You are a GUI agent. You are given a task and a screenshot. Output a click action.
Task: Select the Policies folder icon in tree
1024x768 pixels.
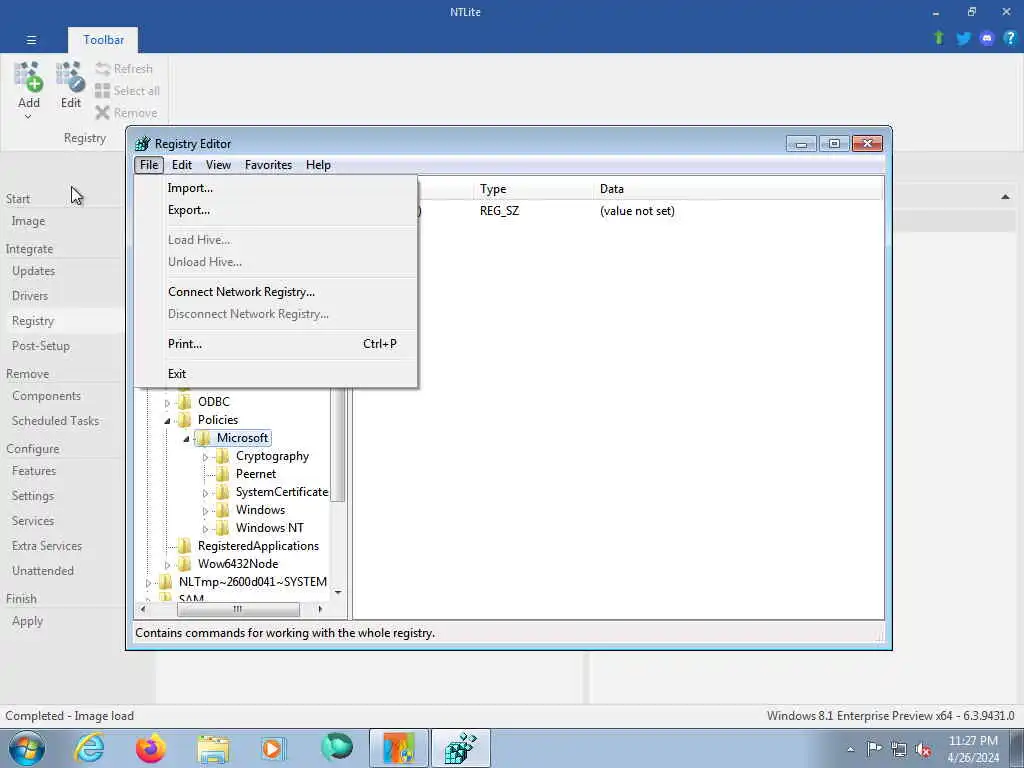point(185,420)
